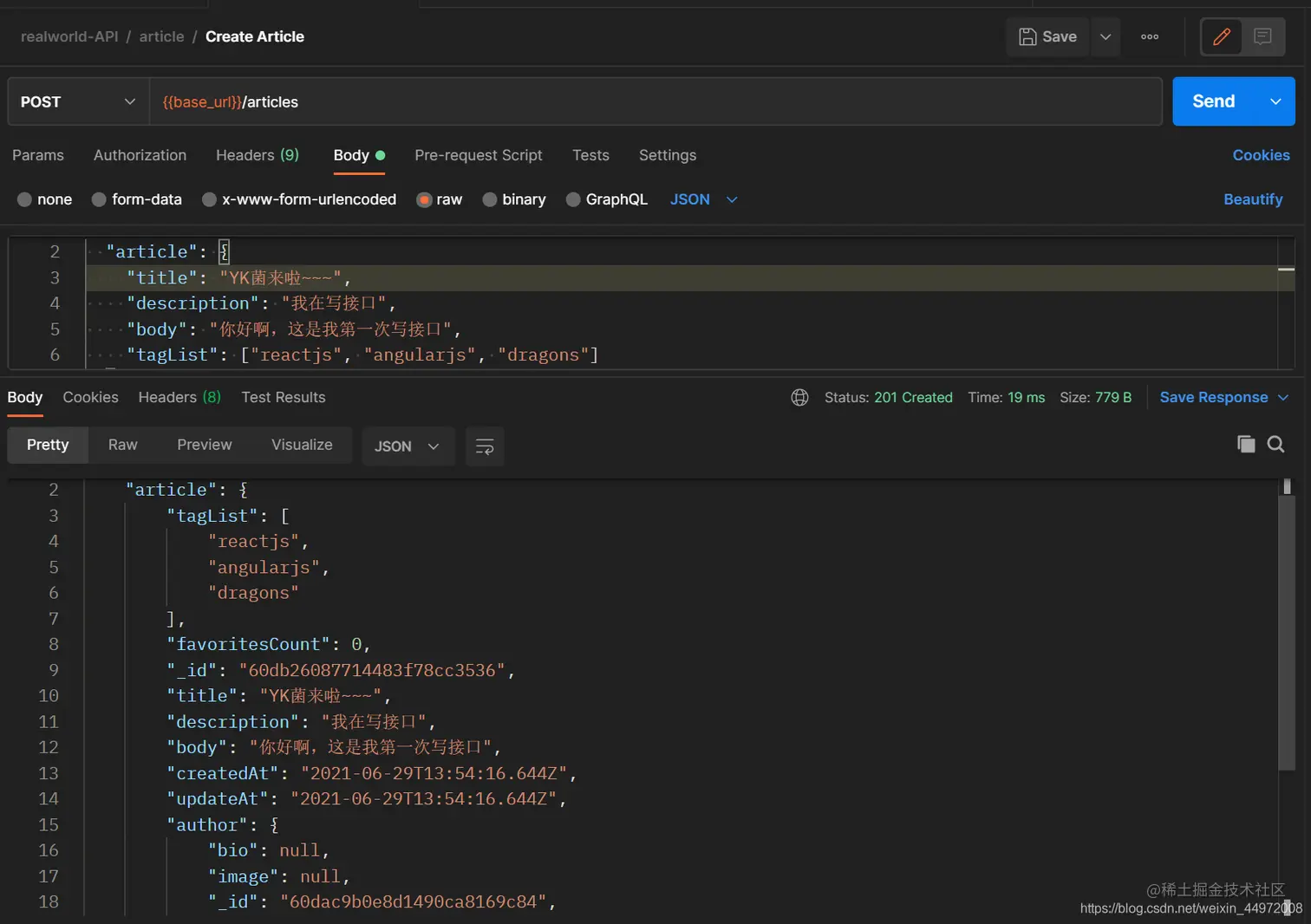Click the "image": null response line
Viewport: 1311px width, 924px height.
pyautogui.click(x=279, y=876)
